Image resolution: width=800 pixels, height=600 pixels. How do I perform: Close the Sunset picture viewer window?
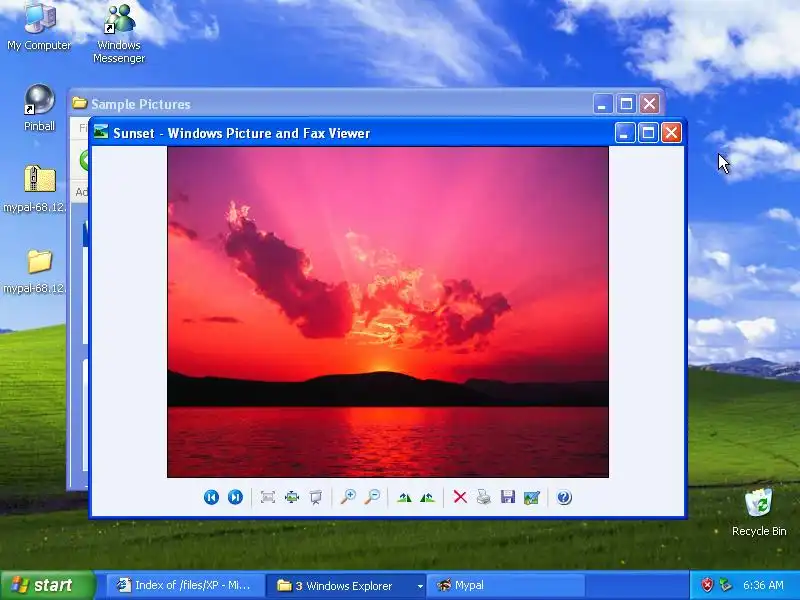click(x=671, y=133)
